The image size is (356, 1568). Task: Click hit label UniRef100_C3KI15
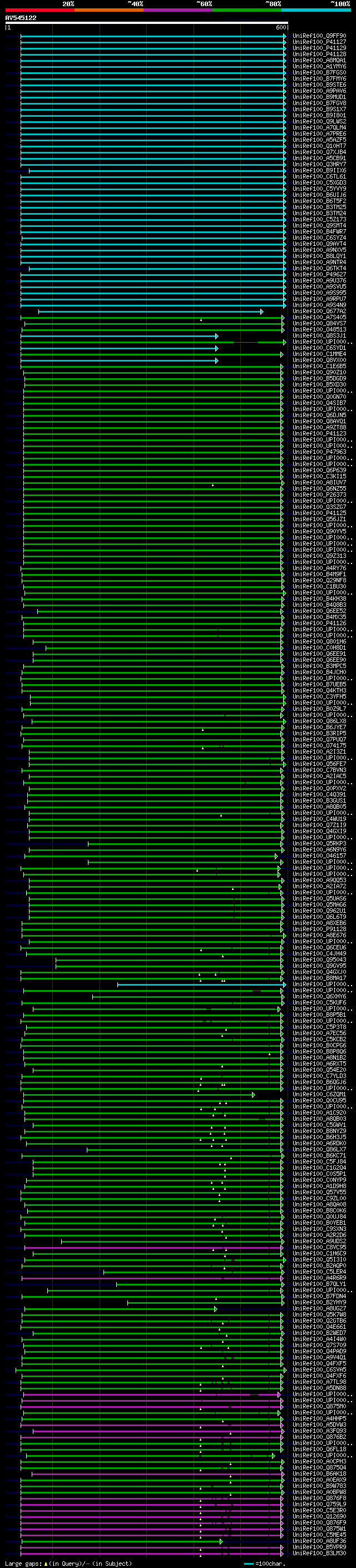[319, 477]
